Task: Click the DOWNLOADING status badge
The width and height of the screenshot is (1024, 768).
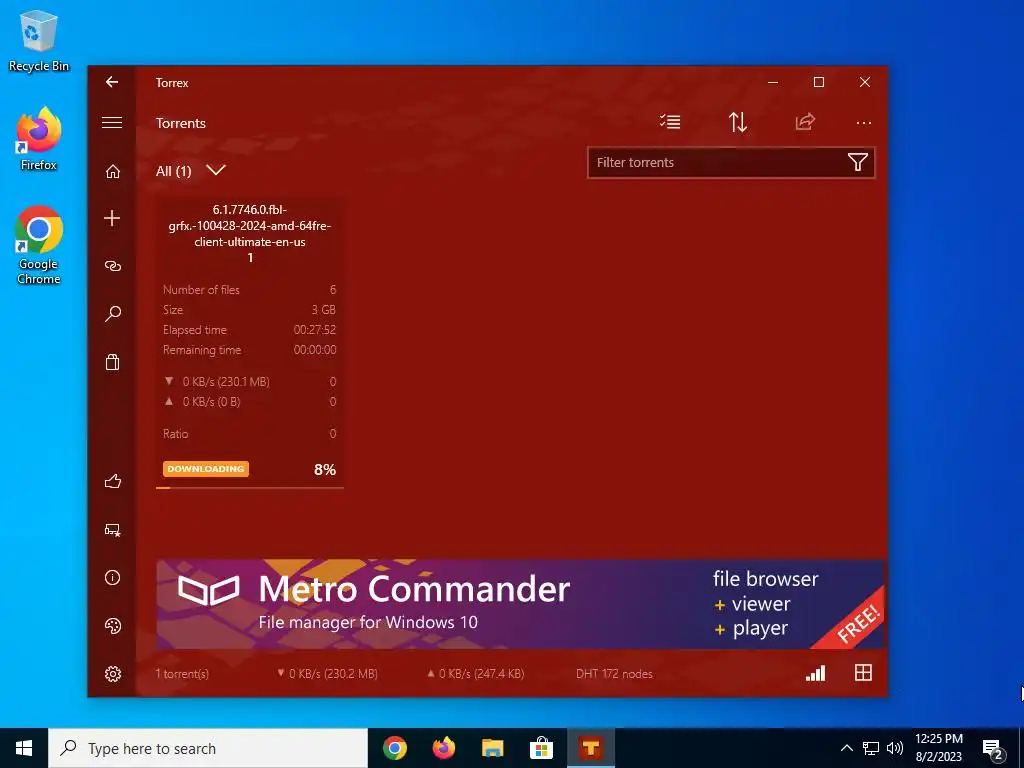Action: (x=206, y=469)
